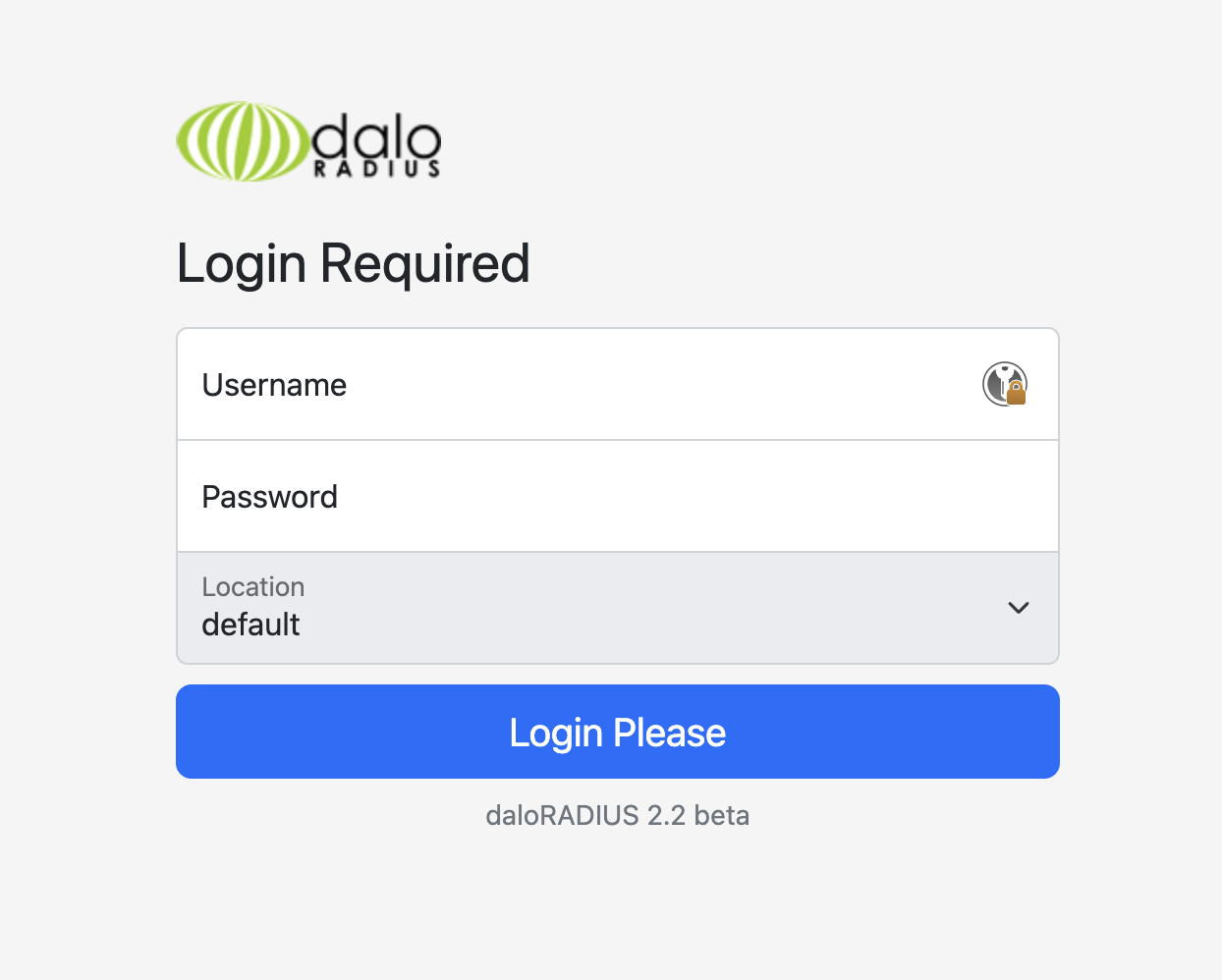Click the Password placeholder label
The width and height of the screenshot is (1222, 980).
click(x=269, y=497)
